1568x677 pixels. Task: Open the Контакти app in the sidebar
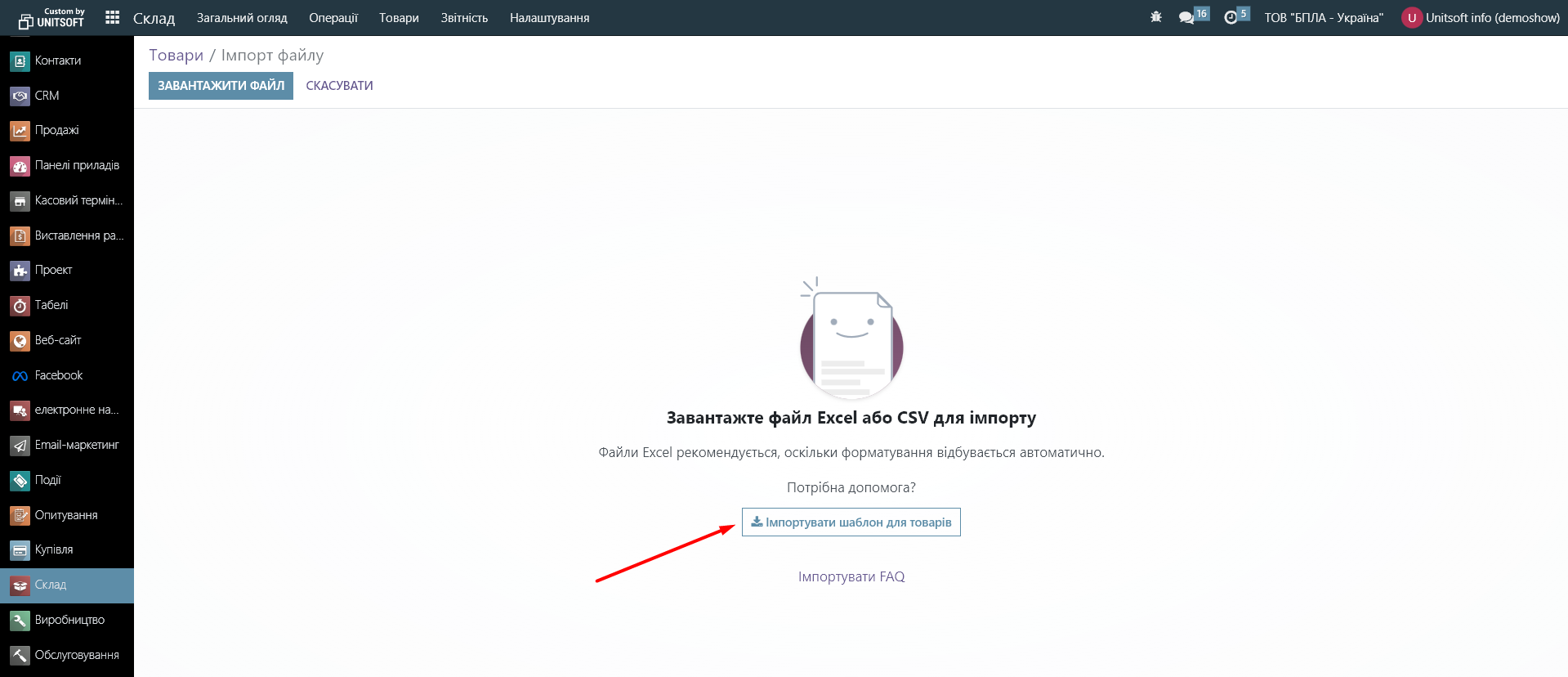click(x=67, y=61)
